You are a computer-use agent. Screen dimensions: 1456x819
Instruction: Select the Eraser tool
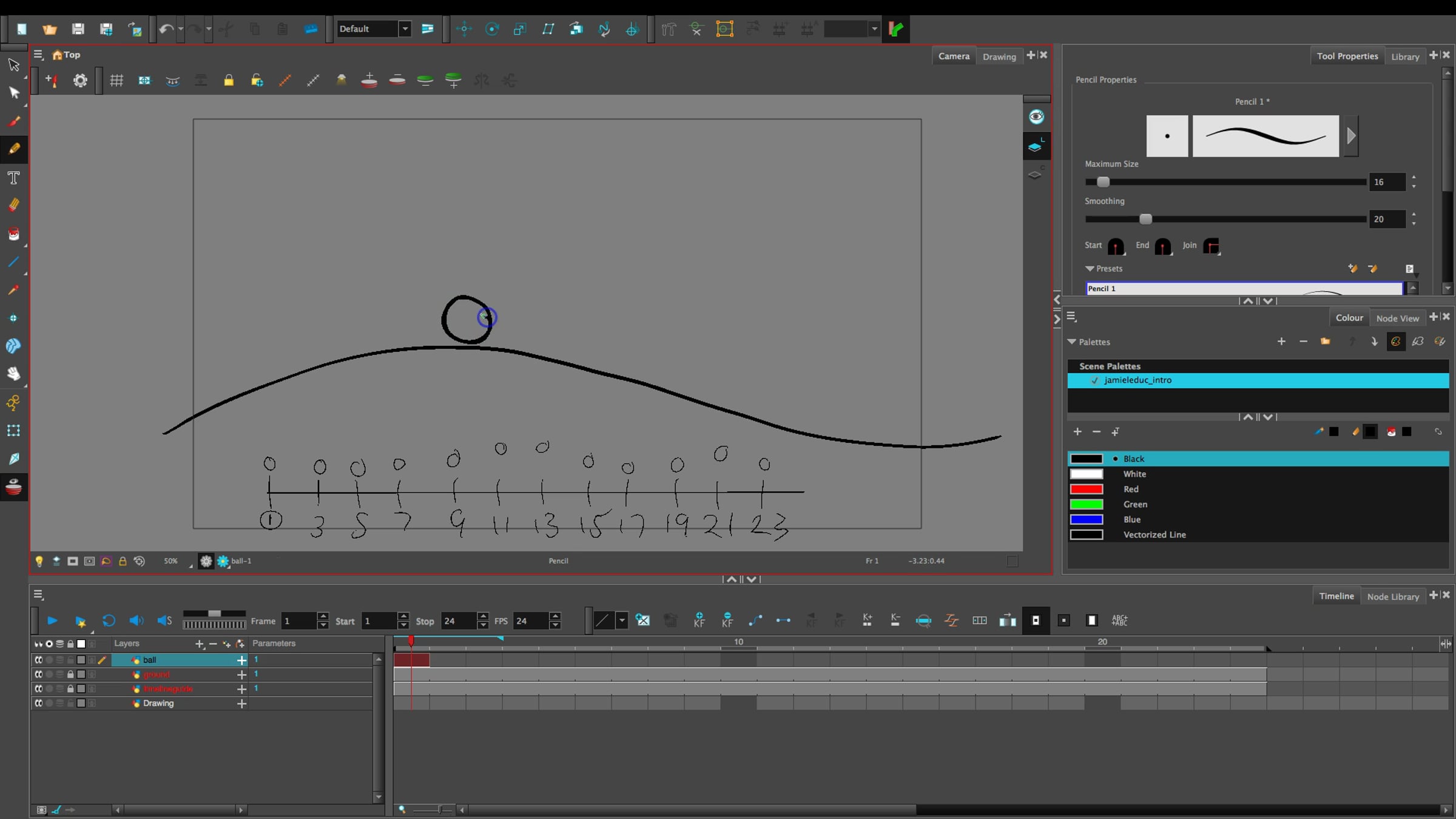(x=14, y=205)
